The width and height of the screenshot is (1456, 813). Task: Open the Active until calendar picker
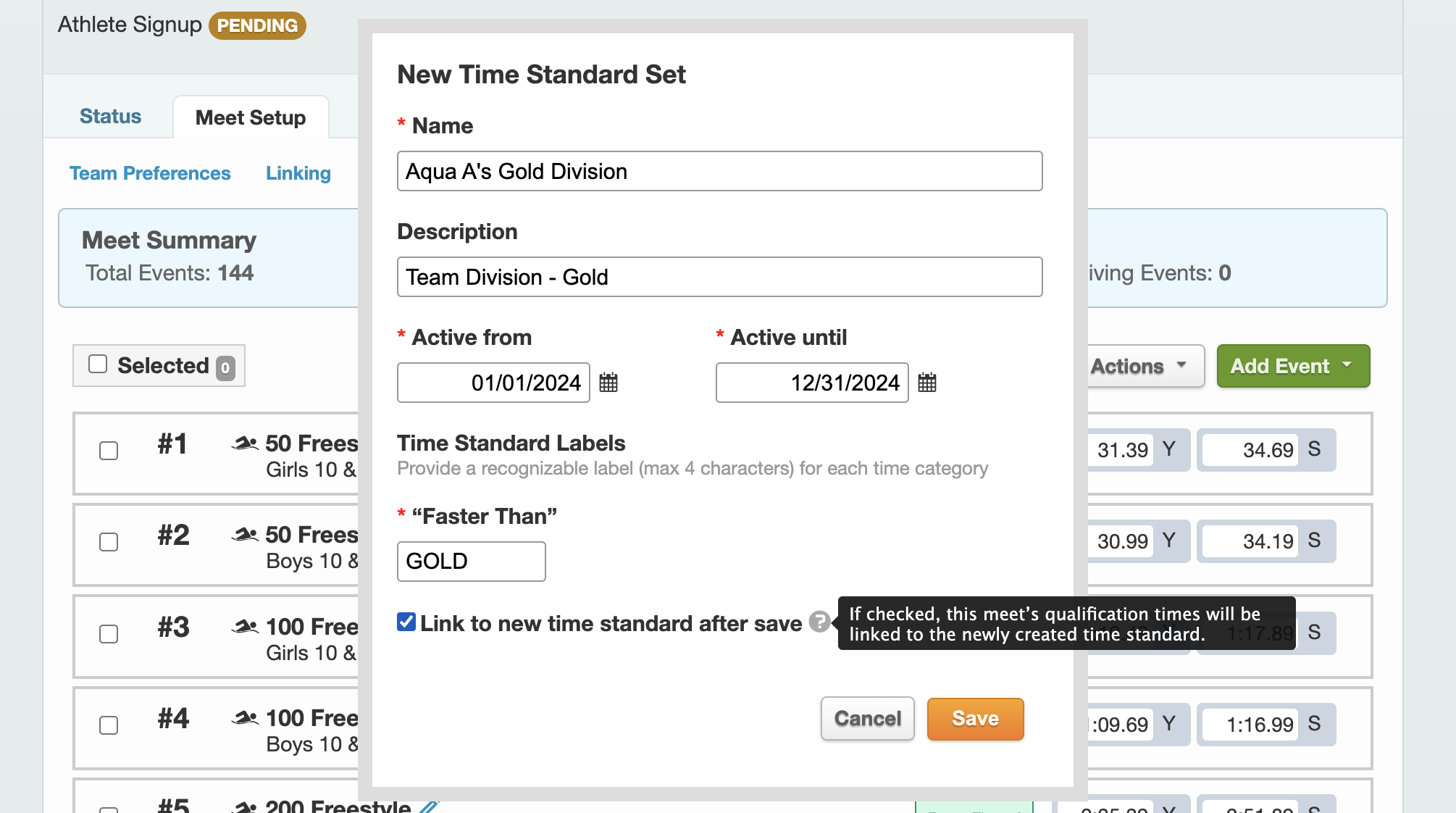click(x=927, y=383)
